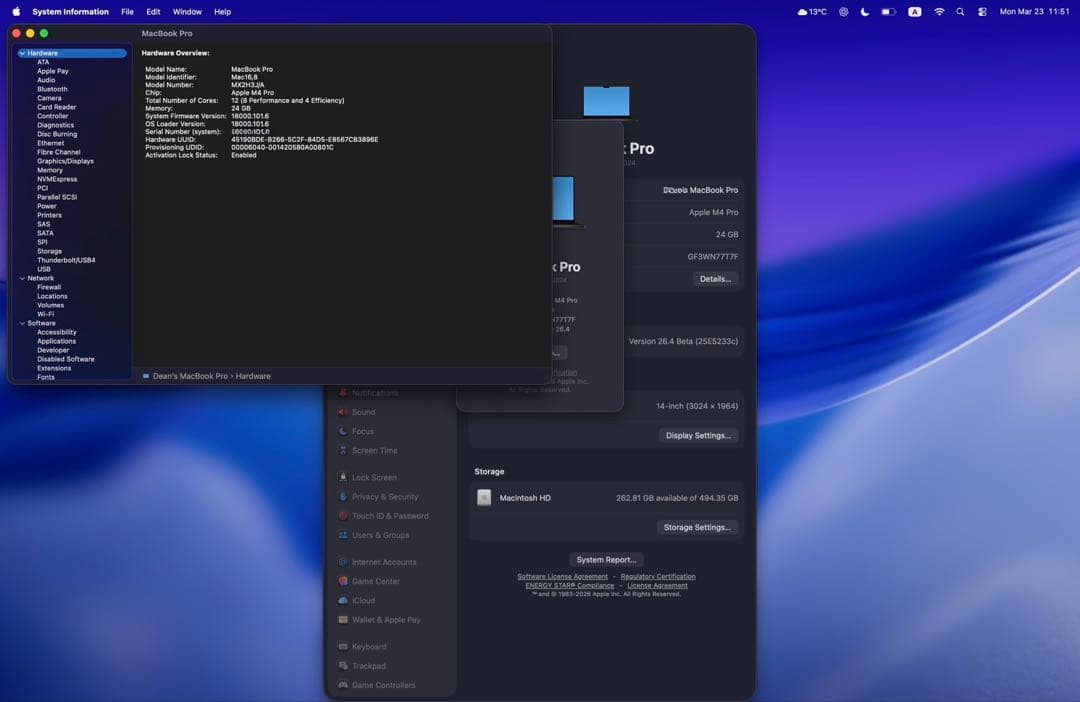The height and width of the screenshot is (702, 1080).
Task: Click the Hardware UUID value
Action: click(x=304, y=139)
